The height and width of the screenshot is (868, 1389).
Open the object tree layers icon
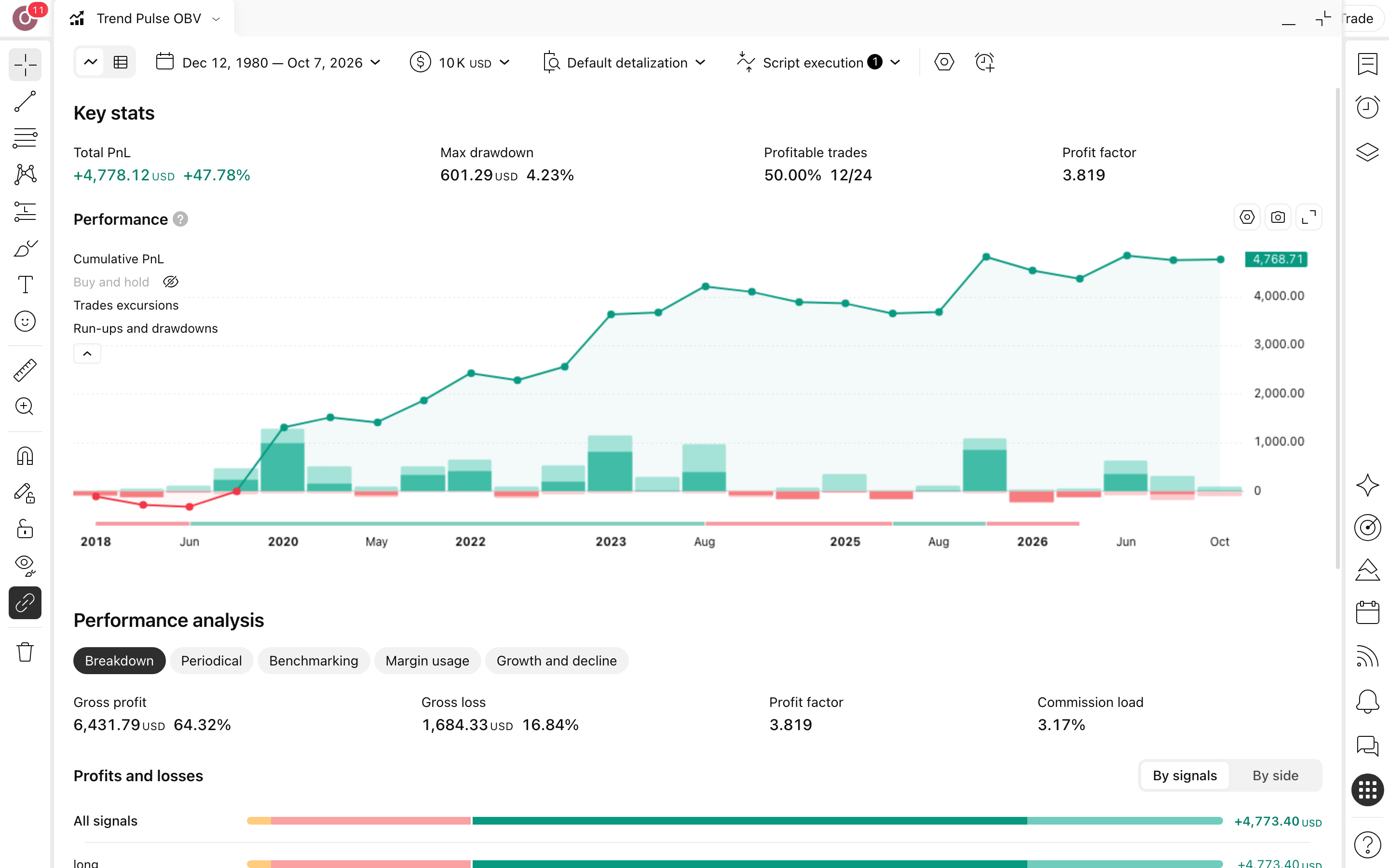(x=1367, y=152)
